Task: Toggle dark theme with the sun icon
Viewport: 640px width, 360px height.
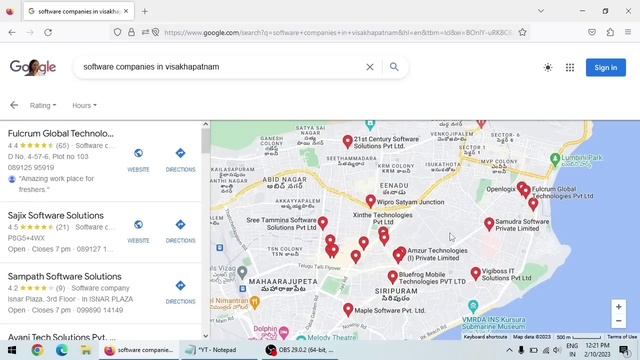Action: pyautogui.click(x=548, y=67)
